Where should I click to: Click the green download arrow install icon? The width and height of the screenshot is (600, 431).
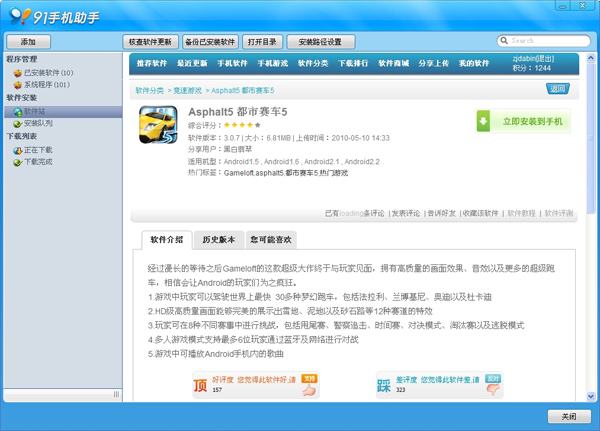tap(484, 121)
